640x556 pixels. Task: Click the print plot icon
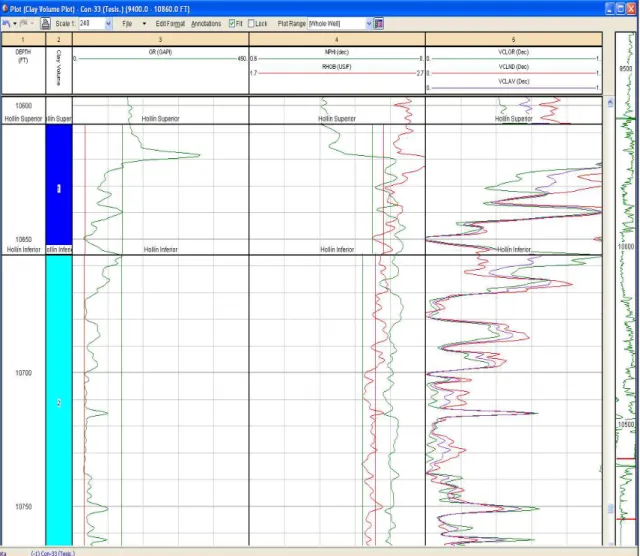45,24
